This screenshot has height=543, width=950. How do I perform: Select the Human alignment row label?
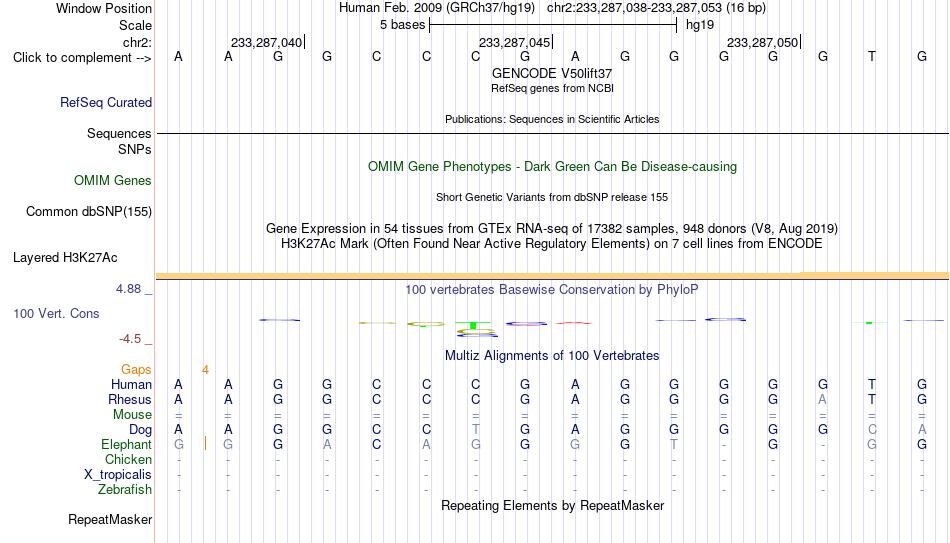click(x=131, y=385)
